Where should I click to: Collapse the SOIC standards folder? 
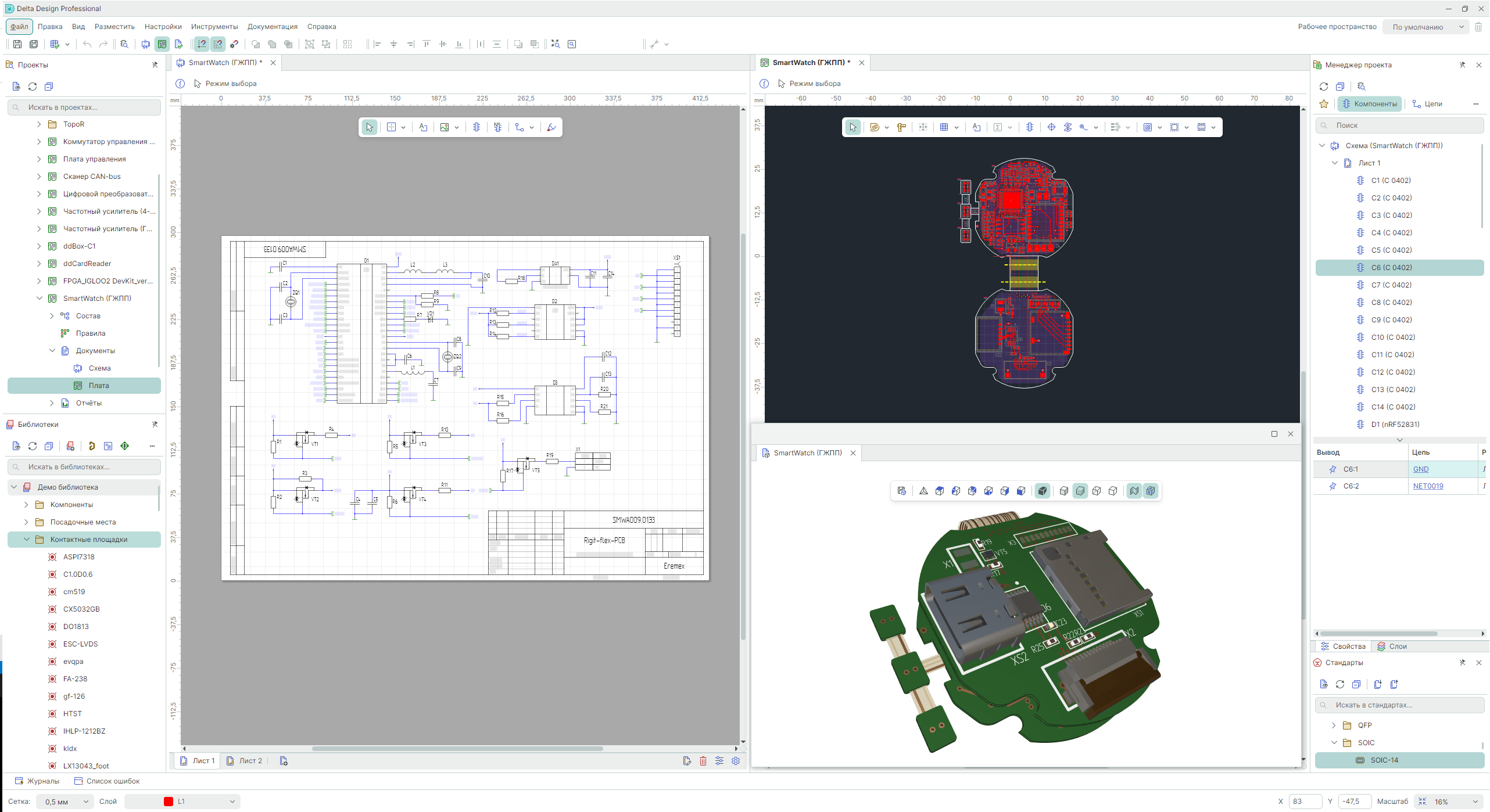(1334, 743)
